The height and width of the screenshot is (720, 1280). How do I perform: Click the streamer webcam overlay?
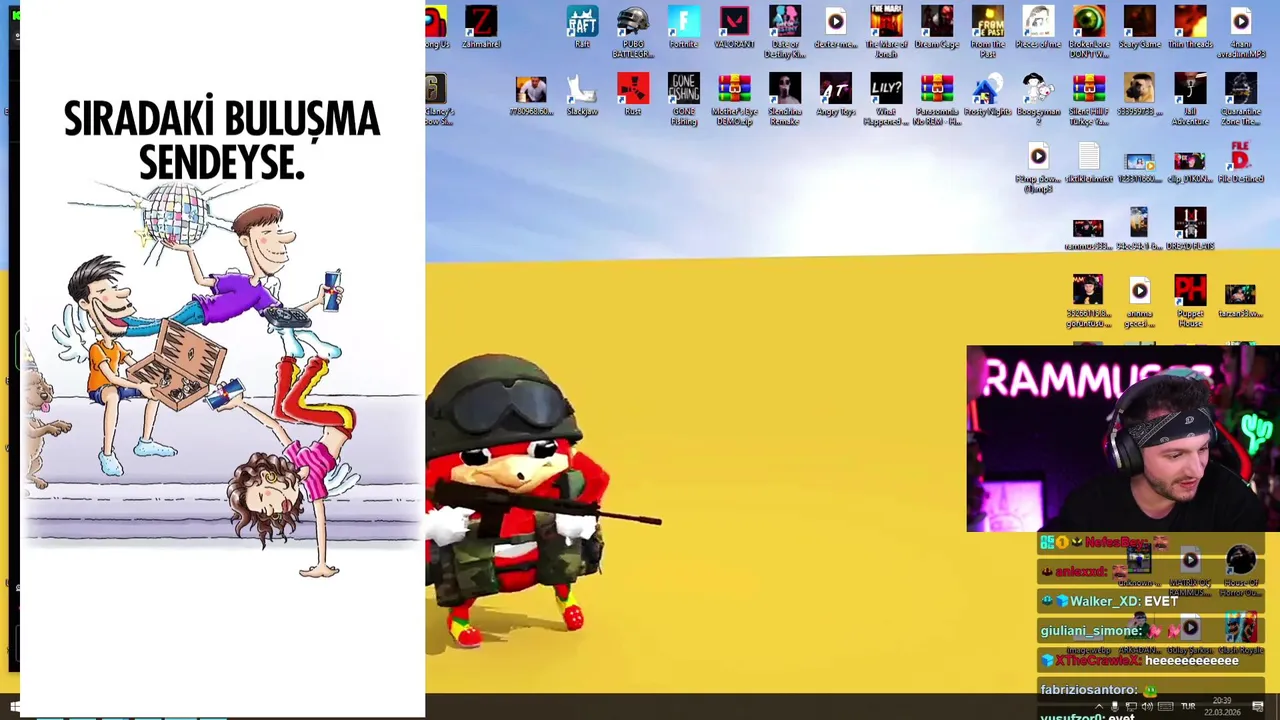click(x=1123, y=438)
